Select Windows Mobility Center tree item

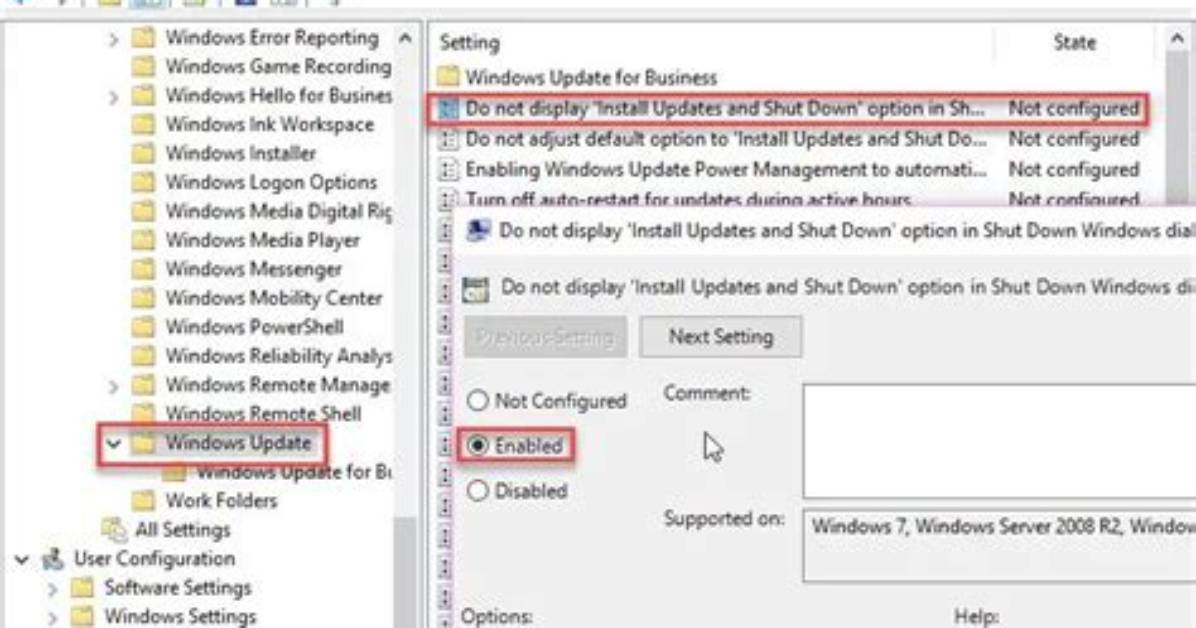pos(274,298)
